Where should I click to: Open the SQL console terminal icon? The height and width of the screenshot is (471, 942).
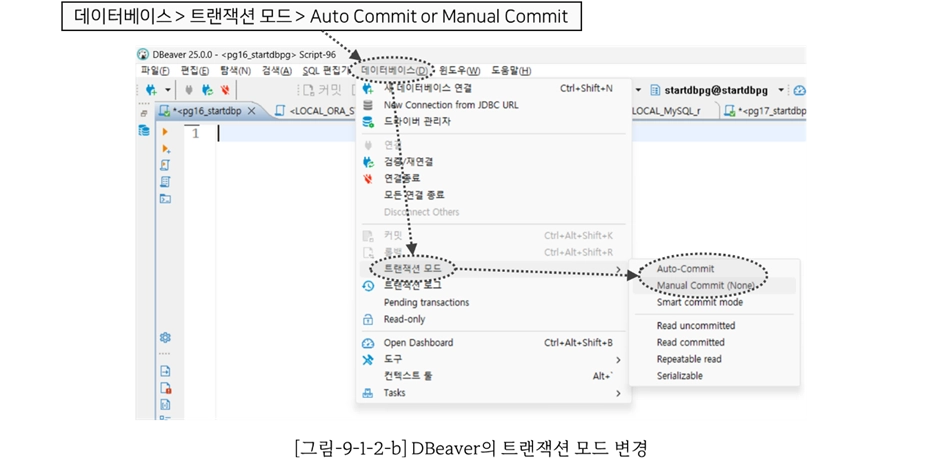[166, 198]
